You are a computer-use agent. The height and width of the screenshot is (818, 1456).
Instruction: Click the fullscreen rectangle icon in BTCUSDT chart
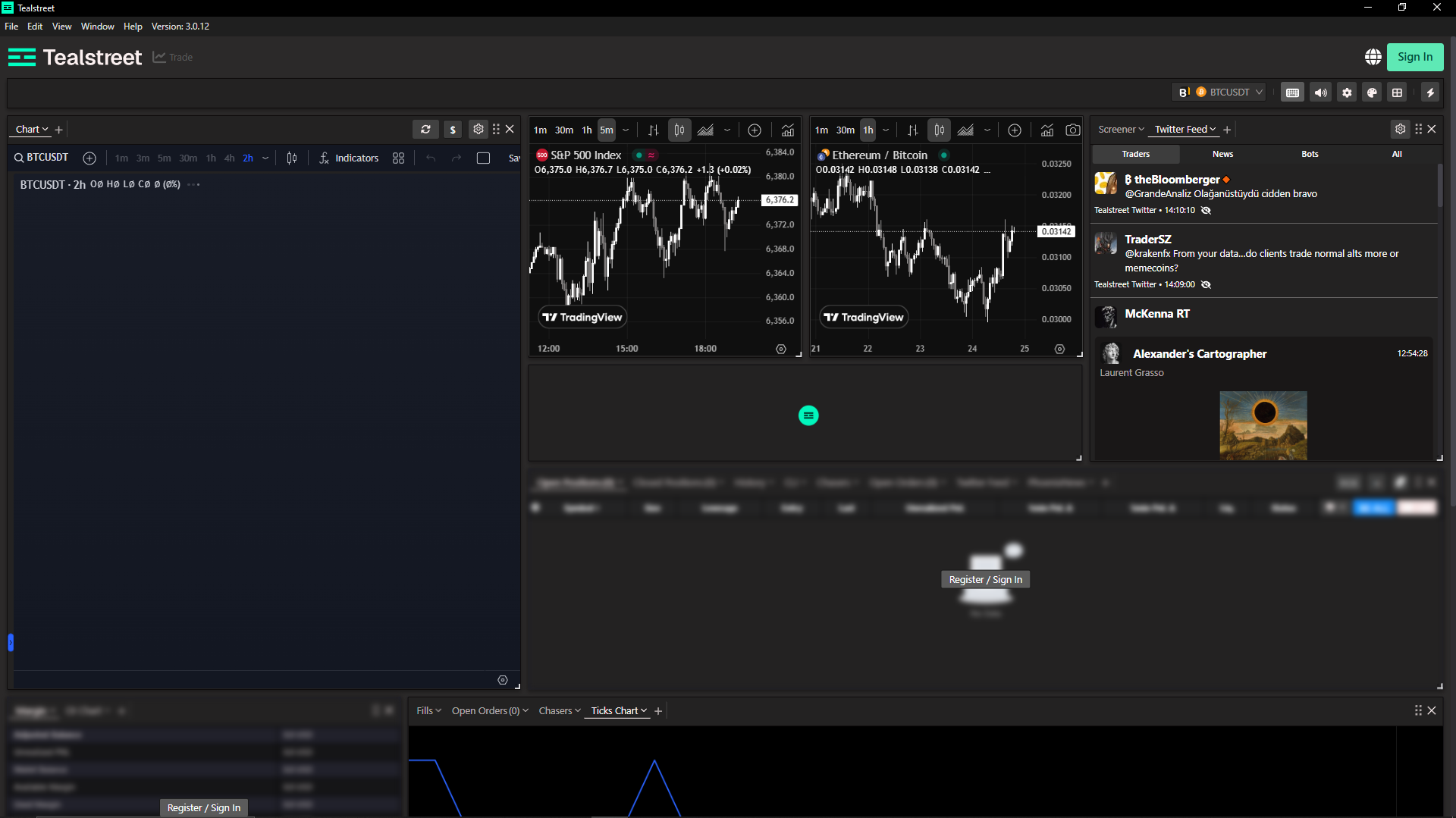(x=483, y=158)
